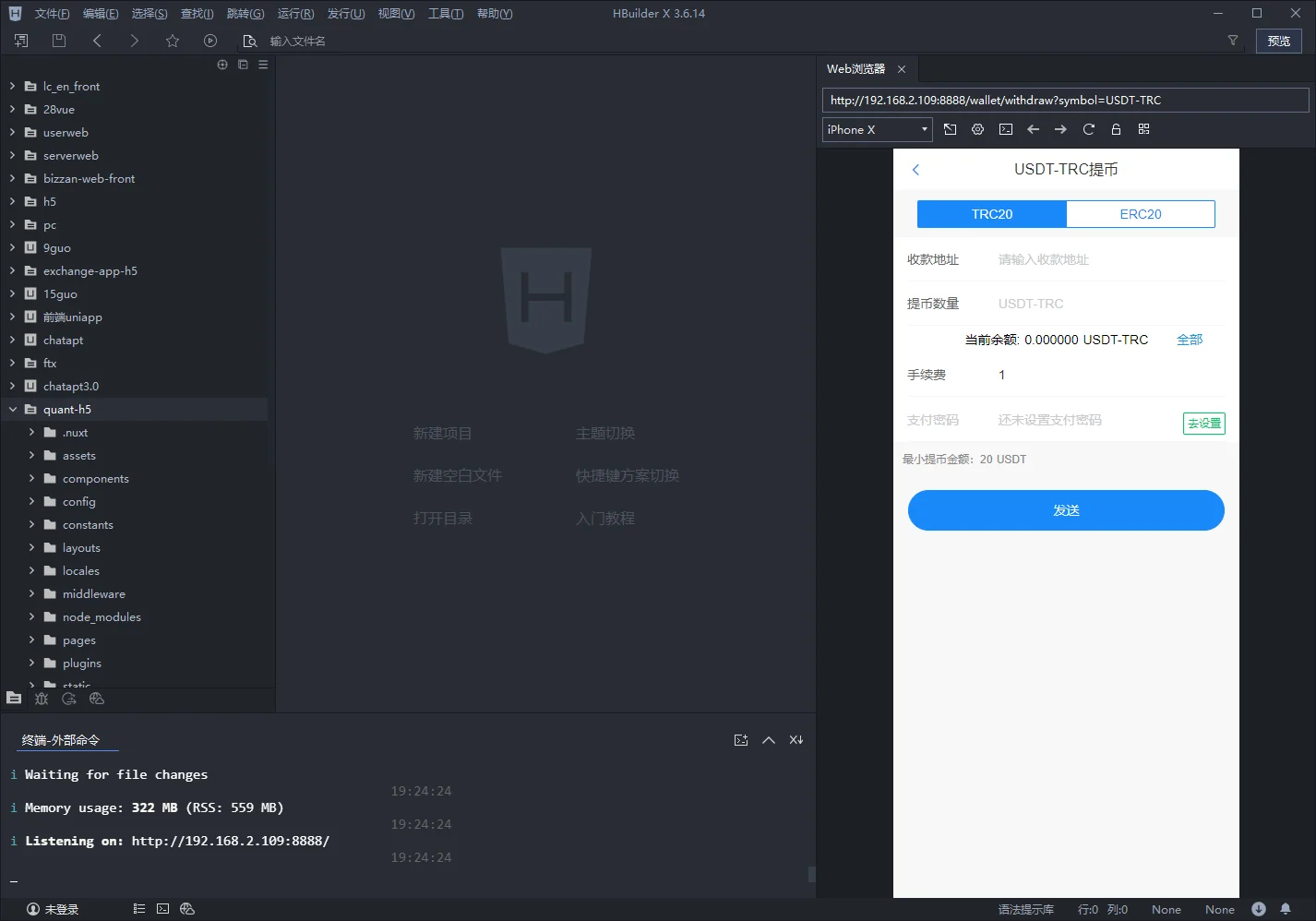
Task: Click the filter funnel icon
Action: point(1232,41)
